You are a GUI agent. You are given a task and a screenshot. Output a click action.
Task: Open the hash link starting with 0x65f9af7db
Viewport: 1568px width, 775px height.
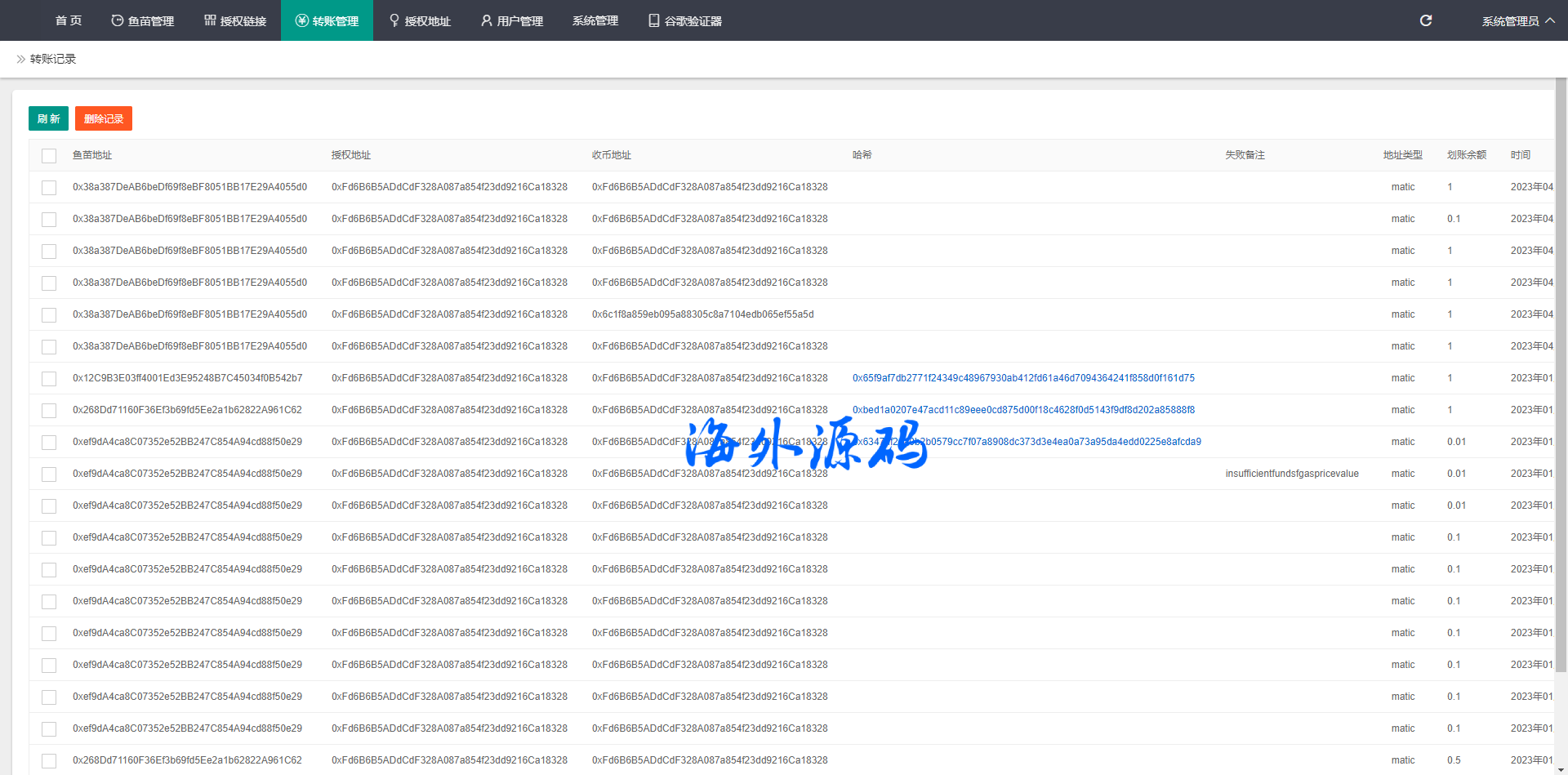(x=1023, y=378)
